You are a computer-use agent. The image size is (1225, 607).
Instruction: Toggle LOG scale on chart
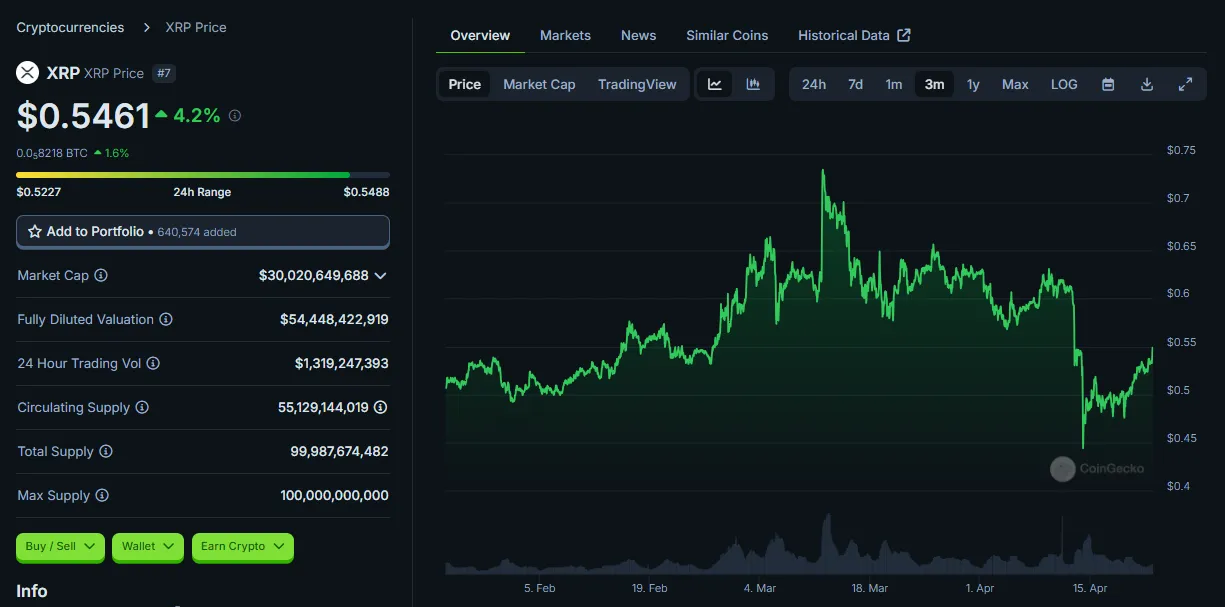pyautogui.click(x=1064, y=84)
